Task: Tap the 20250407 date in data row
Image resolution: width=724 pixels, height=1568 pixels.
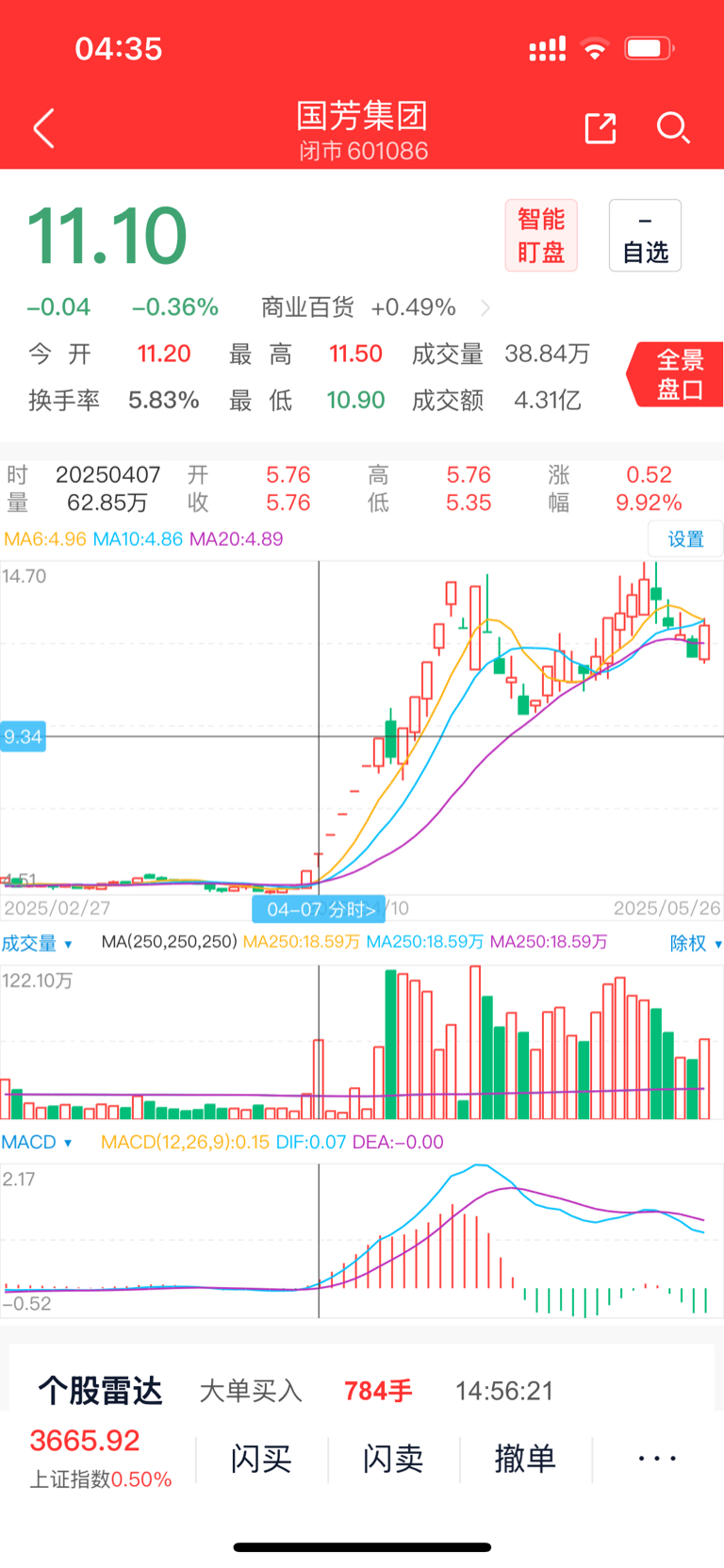Action: pos(107,474)
